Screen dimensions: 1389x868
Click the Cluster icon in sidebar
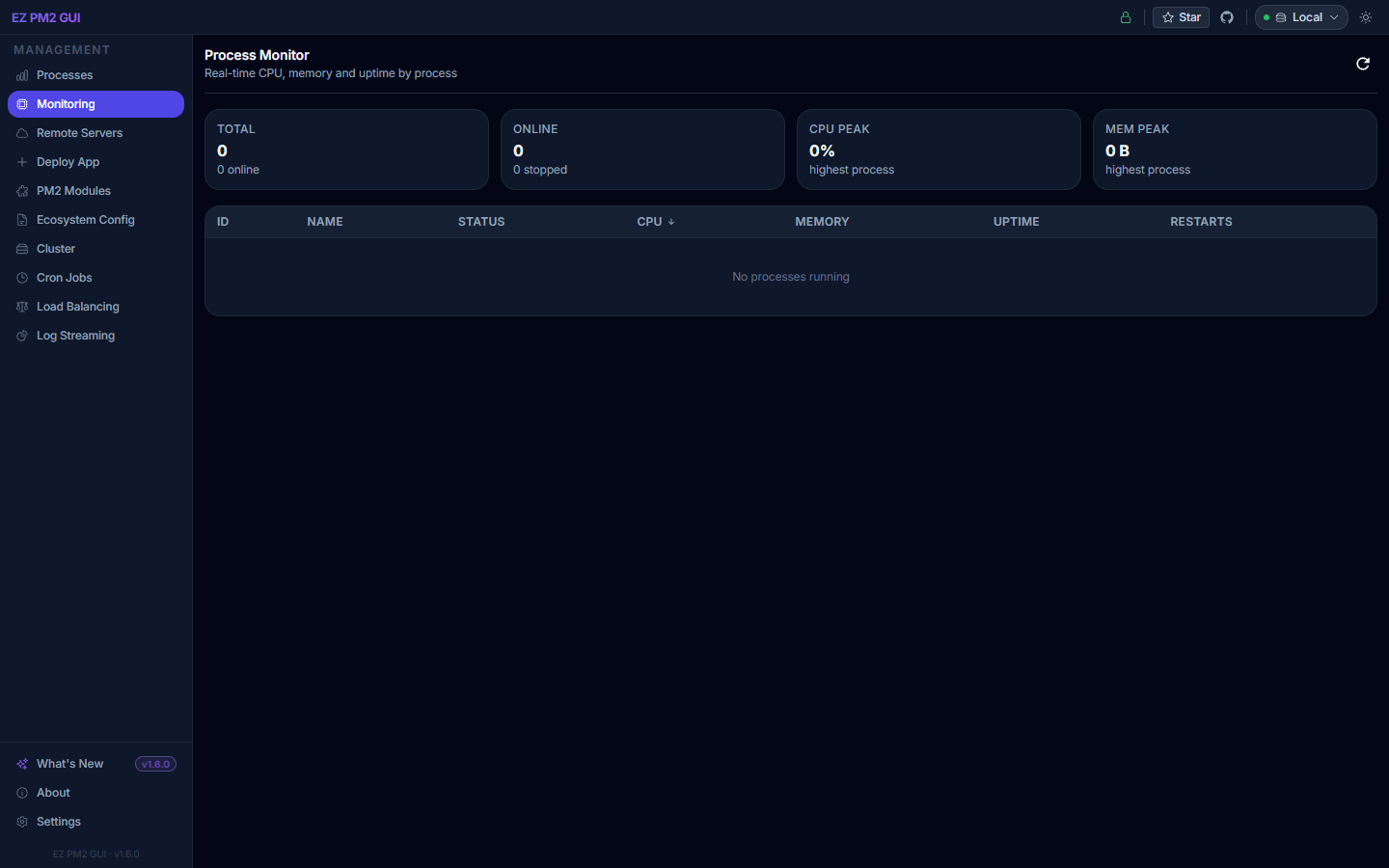[x=22, y=249]
